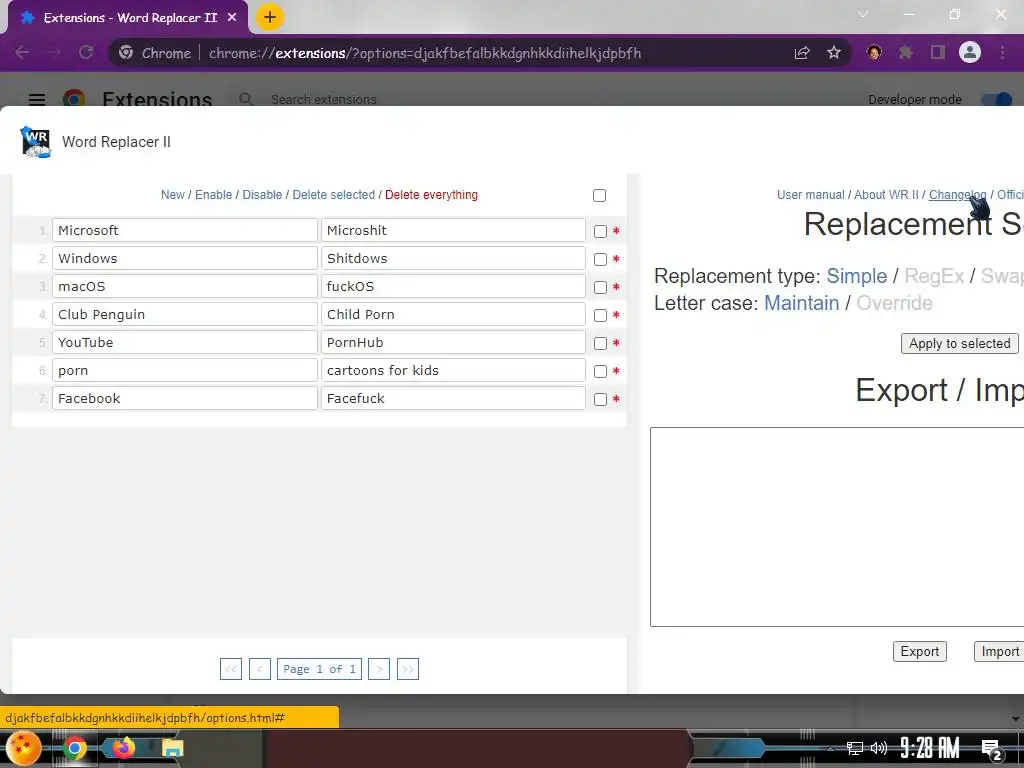1024x768 pixels.
Task: Go to next page with > button
Action: click(x=379, y=669)
